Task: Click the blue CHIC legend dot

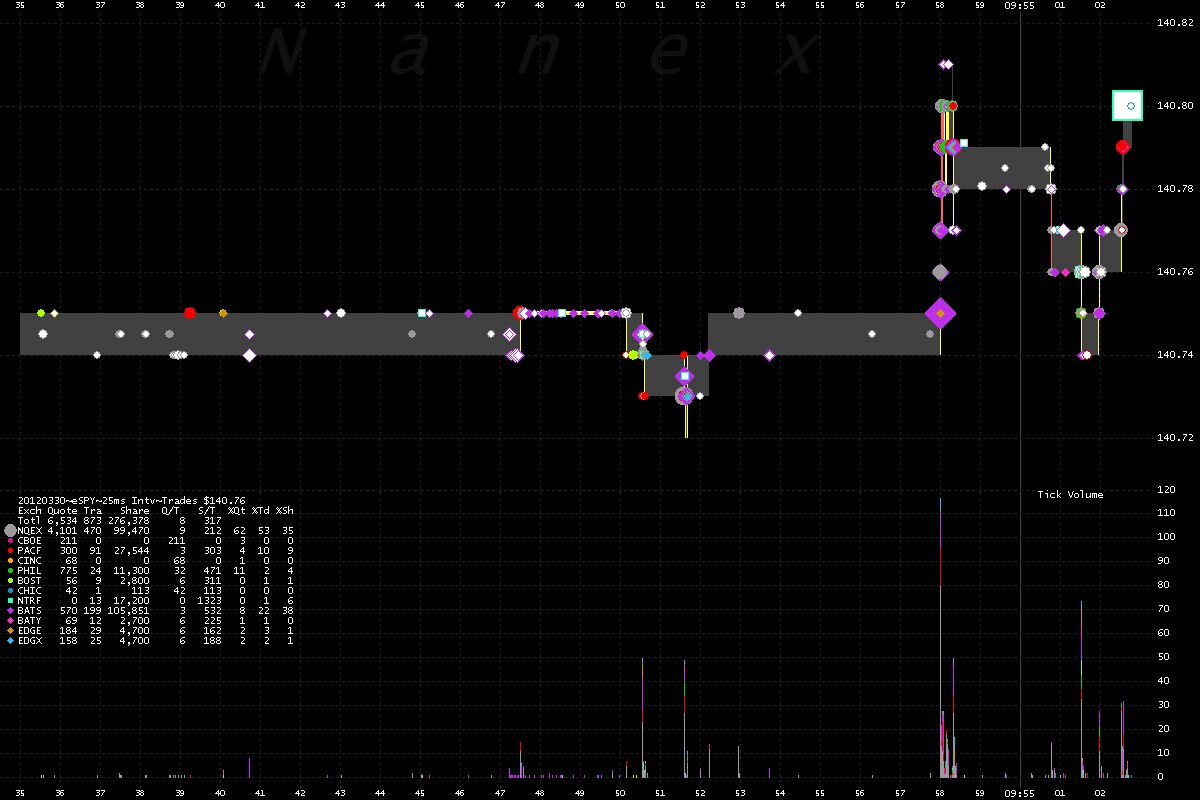Action: (x=10, y=591)
